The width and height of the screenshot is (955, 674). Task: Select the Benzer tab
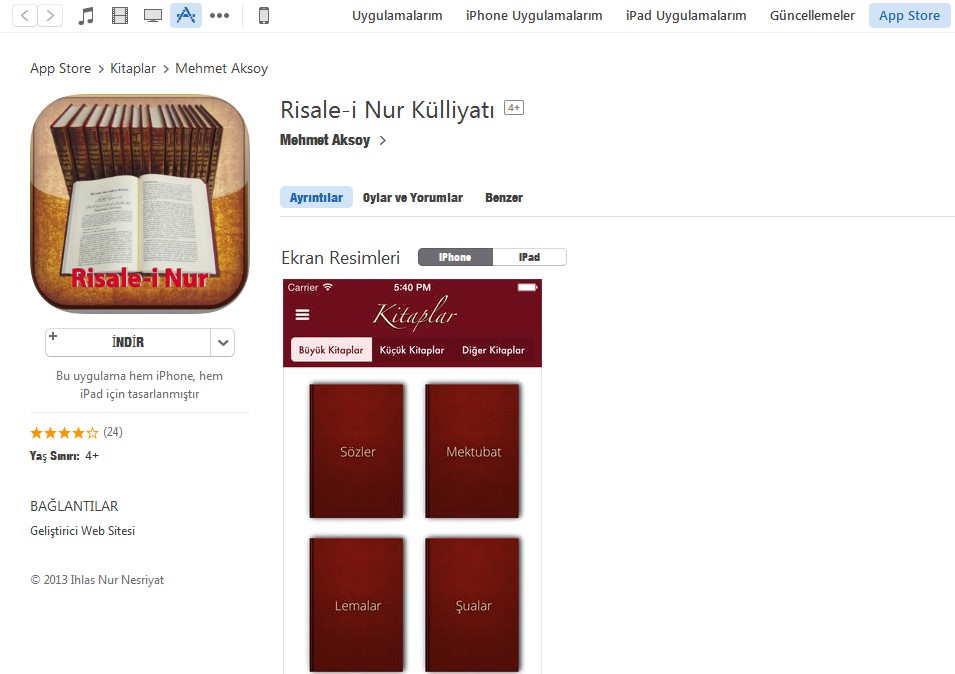tap(504, 198)
